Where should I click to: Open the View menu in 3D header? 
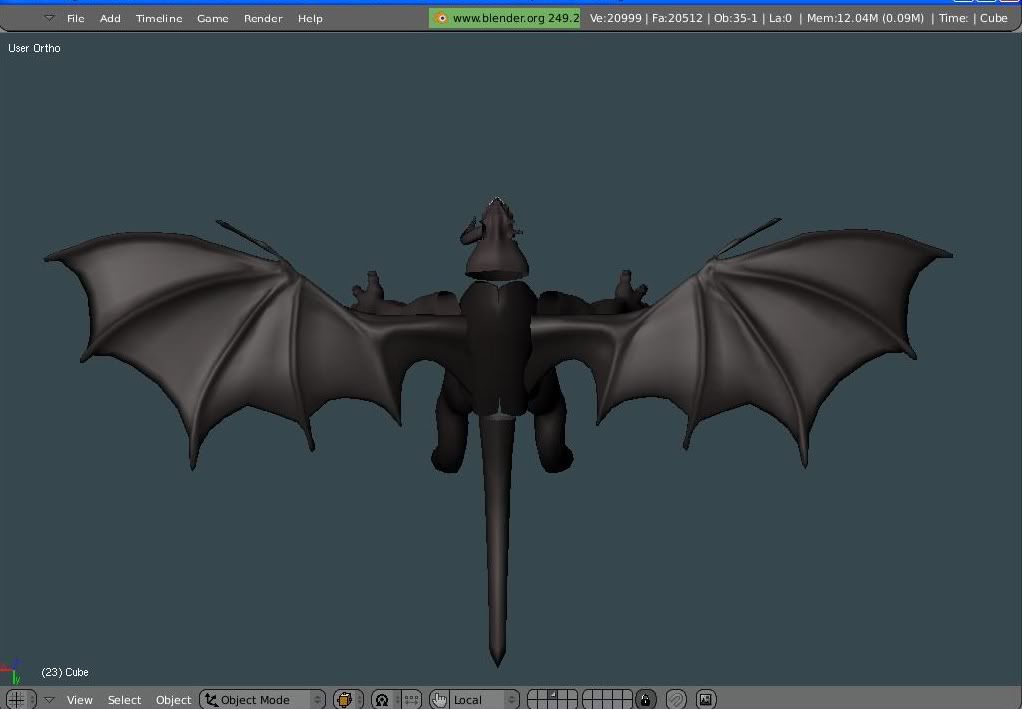click(x=79, y=699)
